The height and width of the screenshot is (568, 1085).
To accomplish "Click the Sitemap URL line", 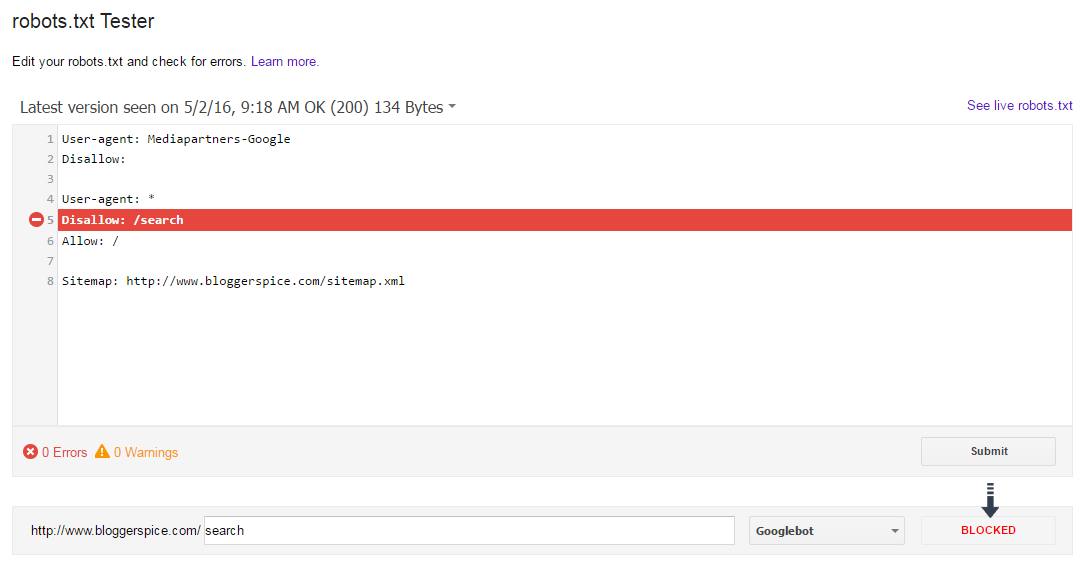I will [x=233, y=281].
